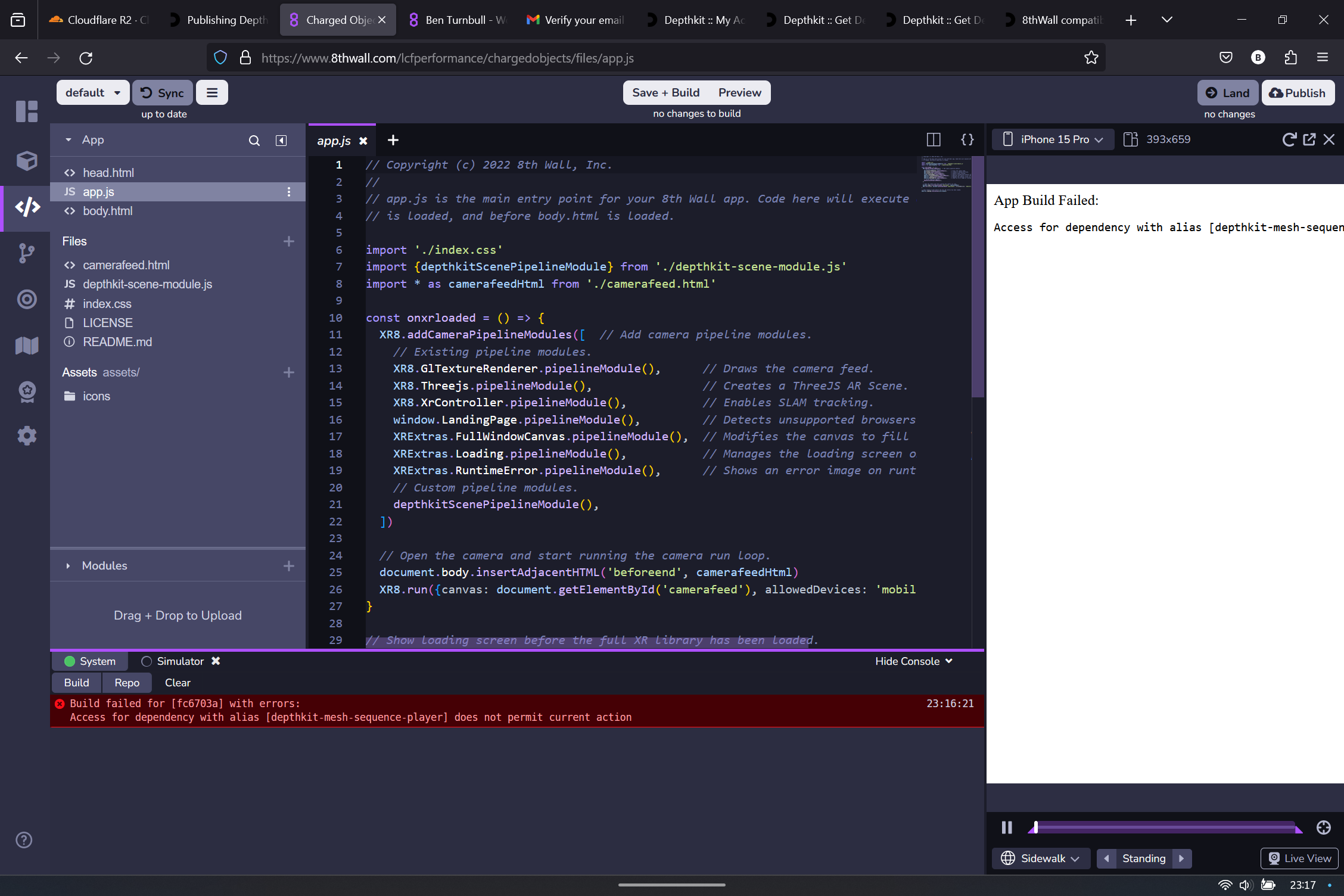Toggle split editor view icon

click(934, 140)
